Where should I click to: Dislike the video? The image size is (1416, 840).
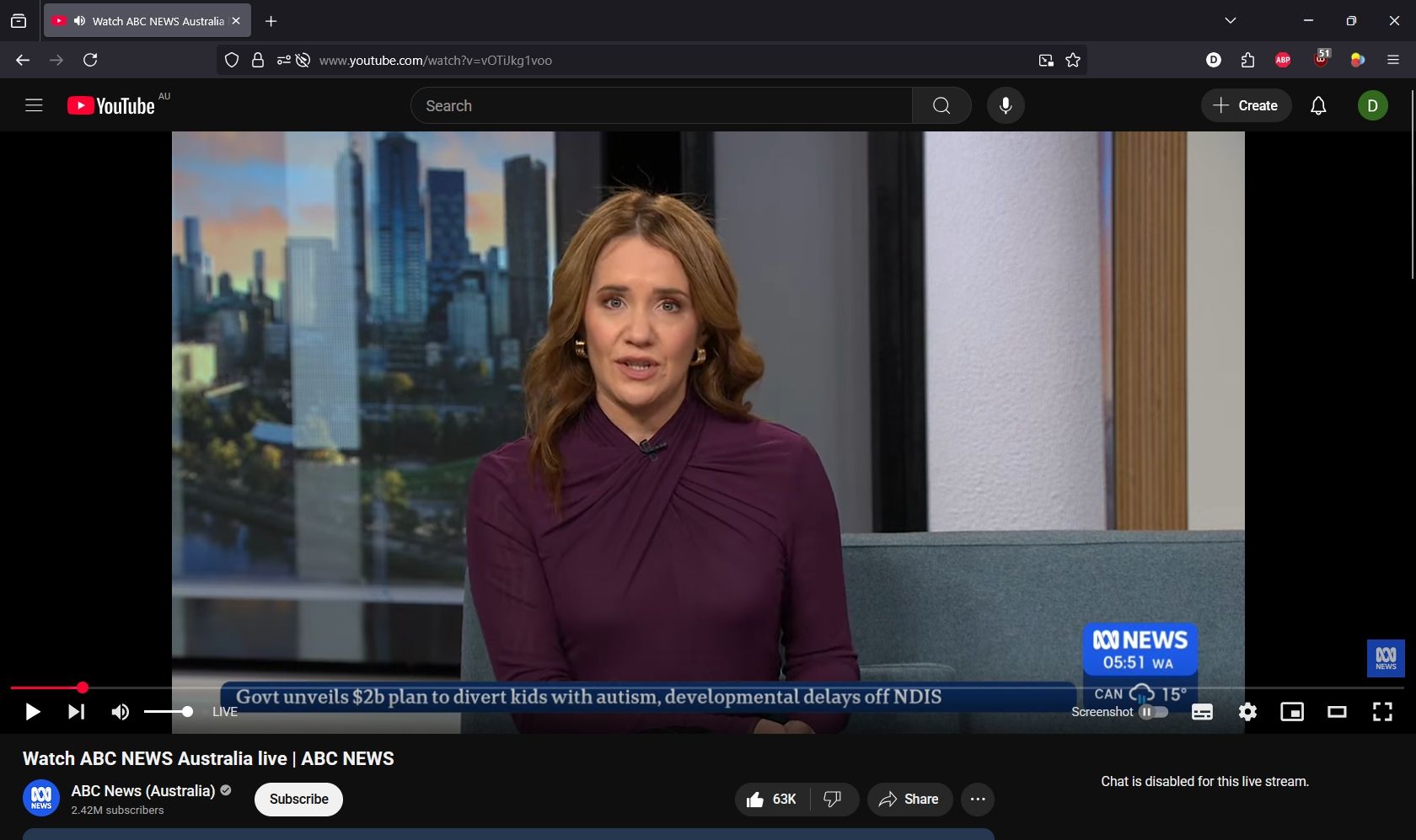832,799
